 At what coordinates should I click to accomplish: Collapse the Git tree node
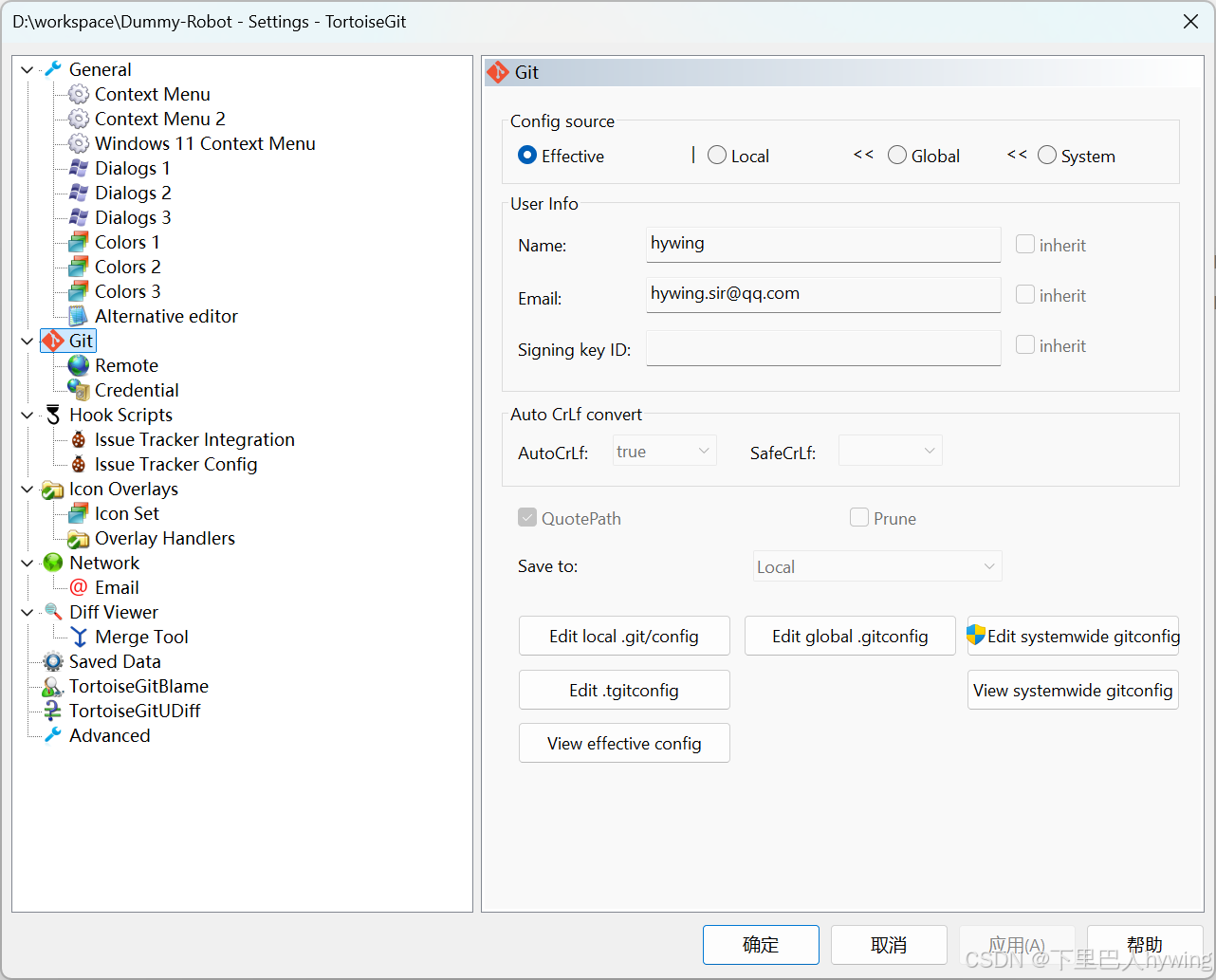[x=28, y=341]
